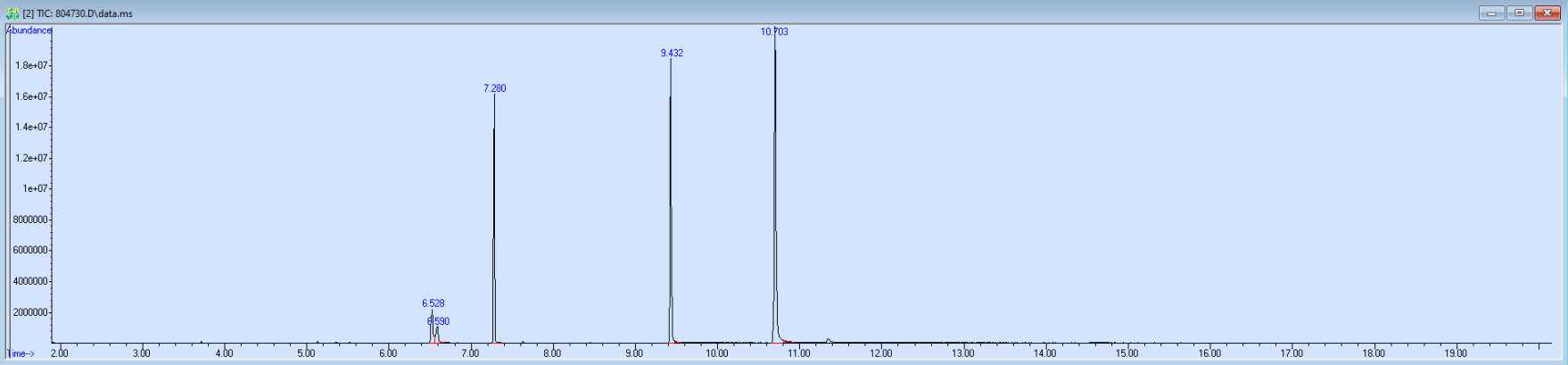1568x365 pixels.
Task: Click the 2.00 time axis label
Action: coord(60,354)
